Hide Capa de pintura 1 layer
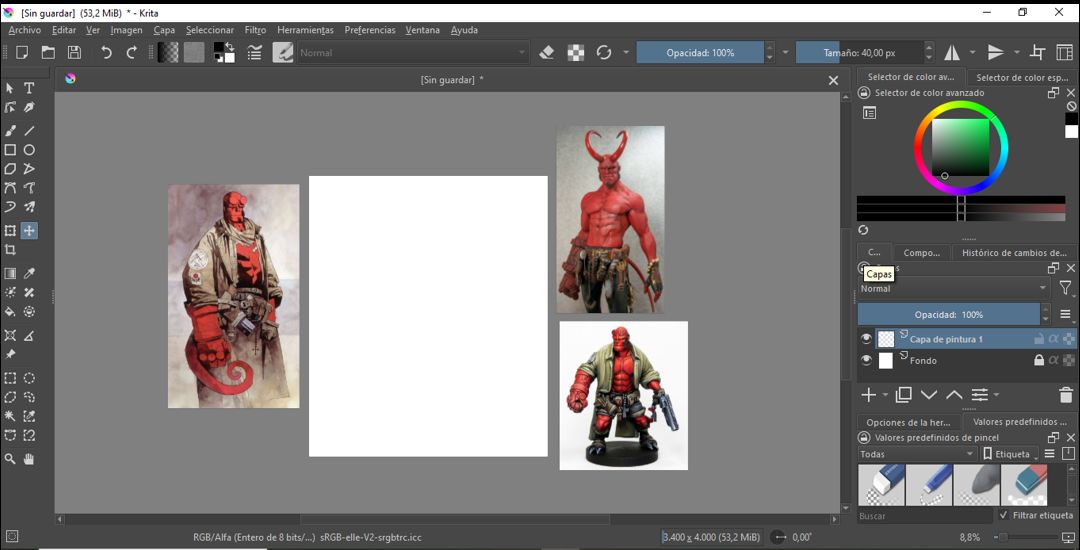 tap(866, 339)
